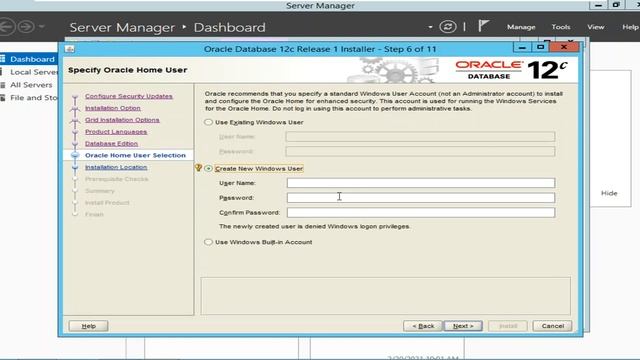The height and width of the screenshot is (360, 640).
Task: Open the Manage menu in Server Manager
Action: (x=521, y=27)
